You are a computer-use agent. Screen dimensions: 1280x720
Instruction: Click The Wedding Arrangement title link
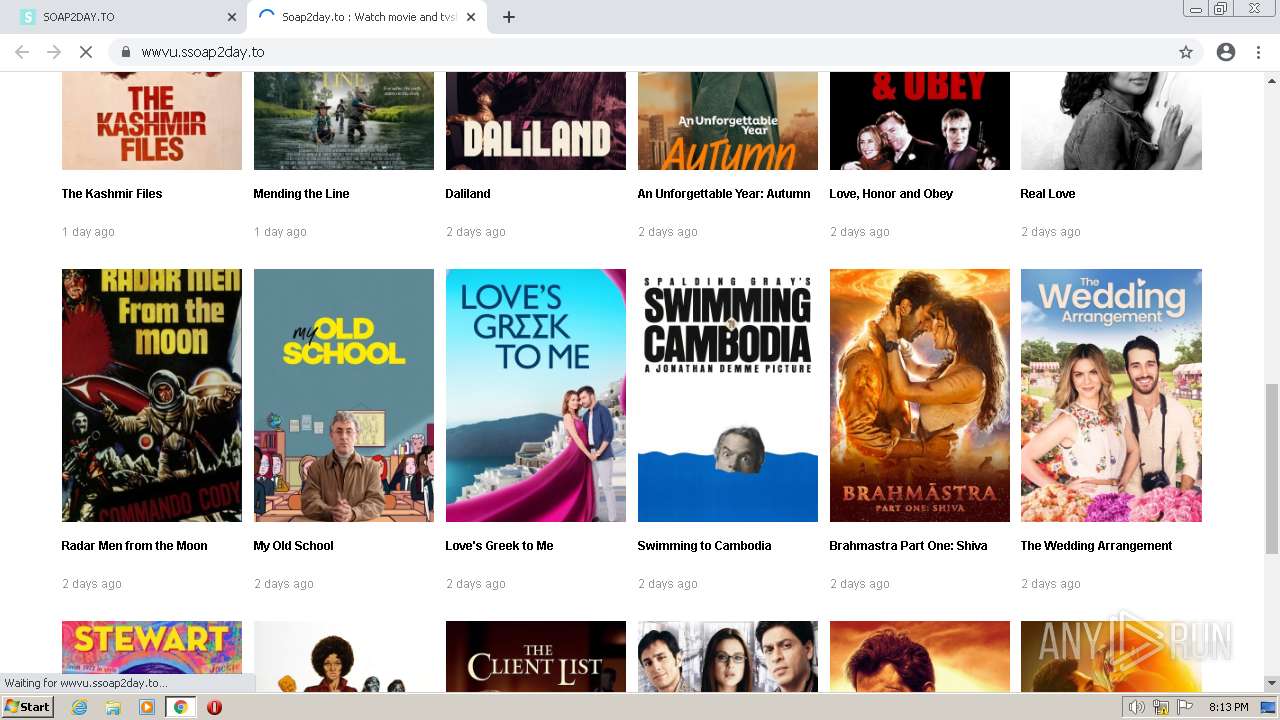[1096, 546]
